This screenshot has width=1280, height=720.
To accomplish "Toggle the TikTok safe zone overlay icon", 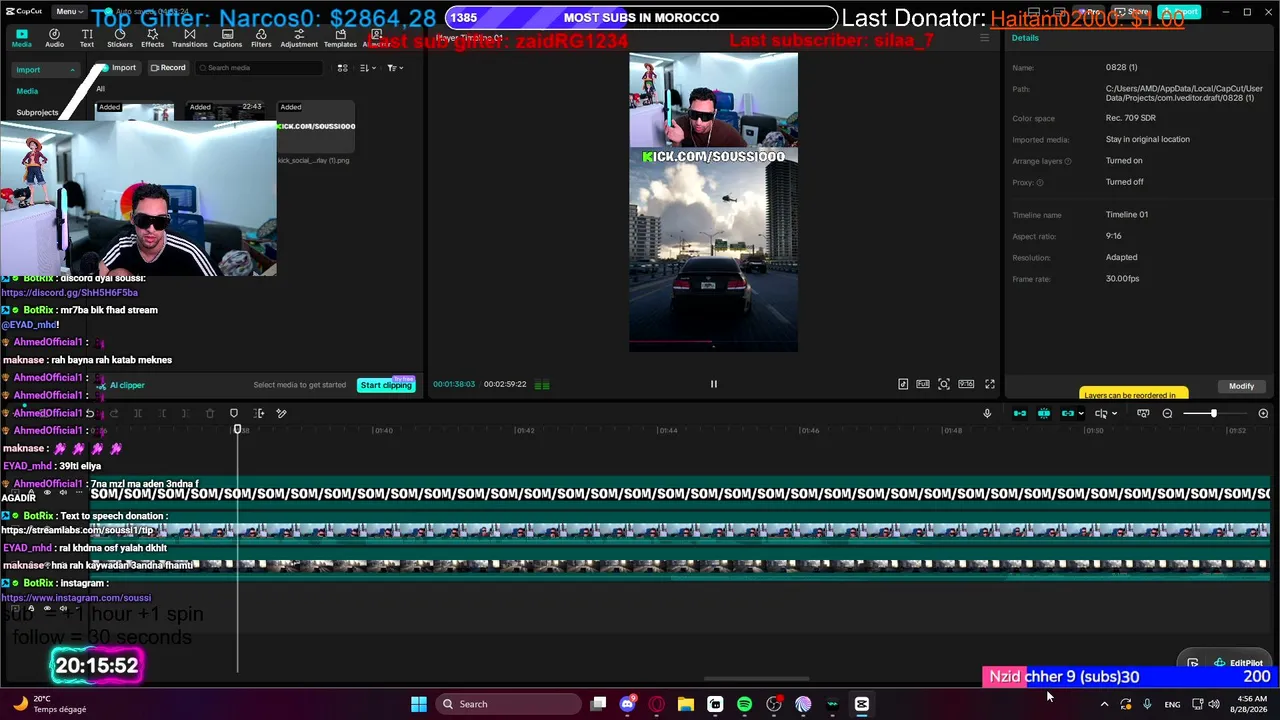I will (x=903, y=384).
